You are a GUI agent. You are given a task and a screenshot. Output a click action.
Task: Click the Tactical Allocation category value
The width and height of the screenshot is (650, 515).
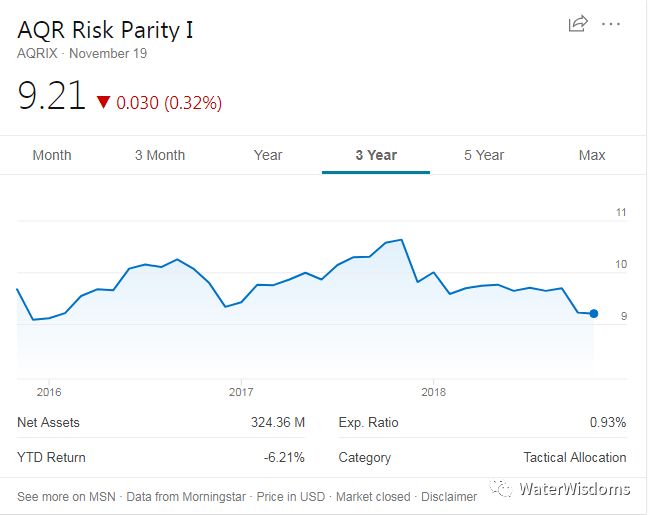[x=575, y=457]
